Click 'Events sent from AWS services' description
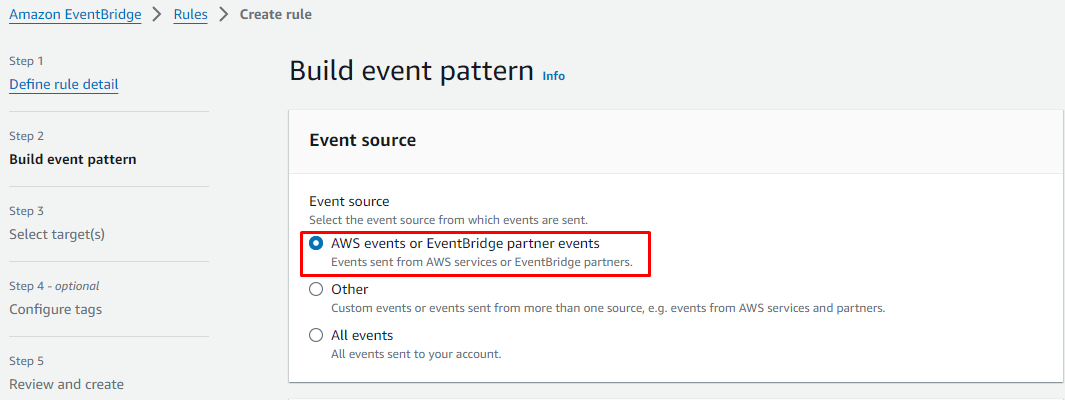The width and height of the screenshot is (1065, 400). pos(481,262)
